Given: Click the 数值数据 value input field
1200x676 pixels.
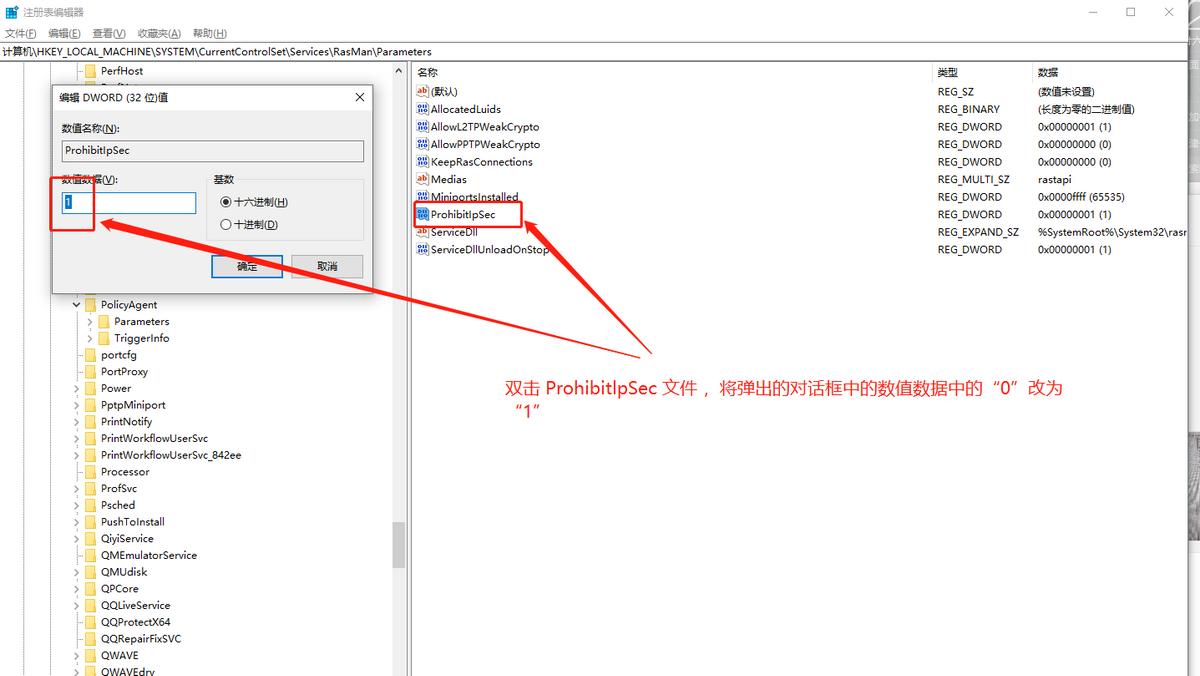Looking at the screenshot, I should click(129, 202).
